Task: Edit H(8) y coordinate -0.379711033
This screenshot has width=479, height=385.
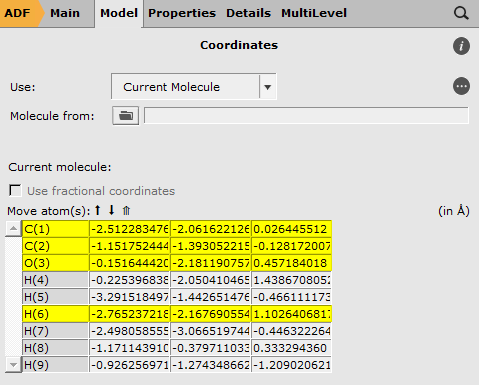Action: point(211,348)
